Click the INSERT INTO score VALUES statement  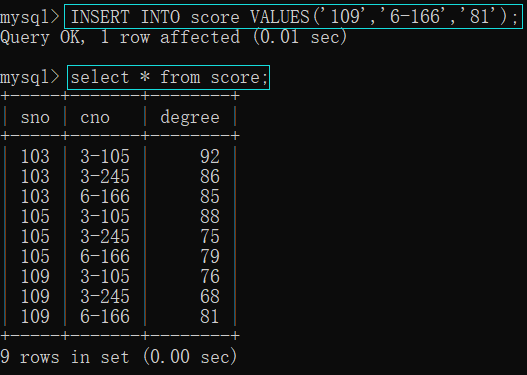[293, 16]
